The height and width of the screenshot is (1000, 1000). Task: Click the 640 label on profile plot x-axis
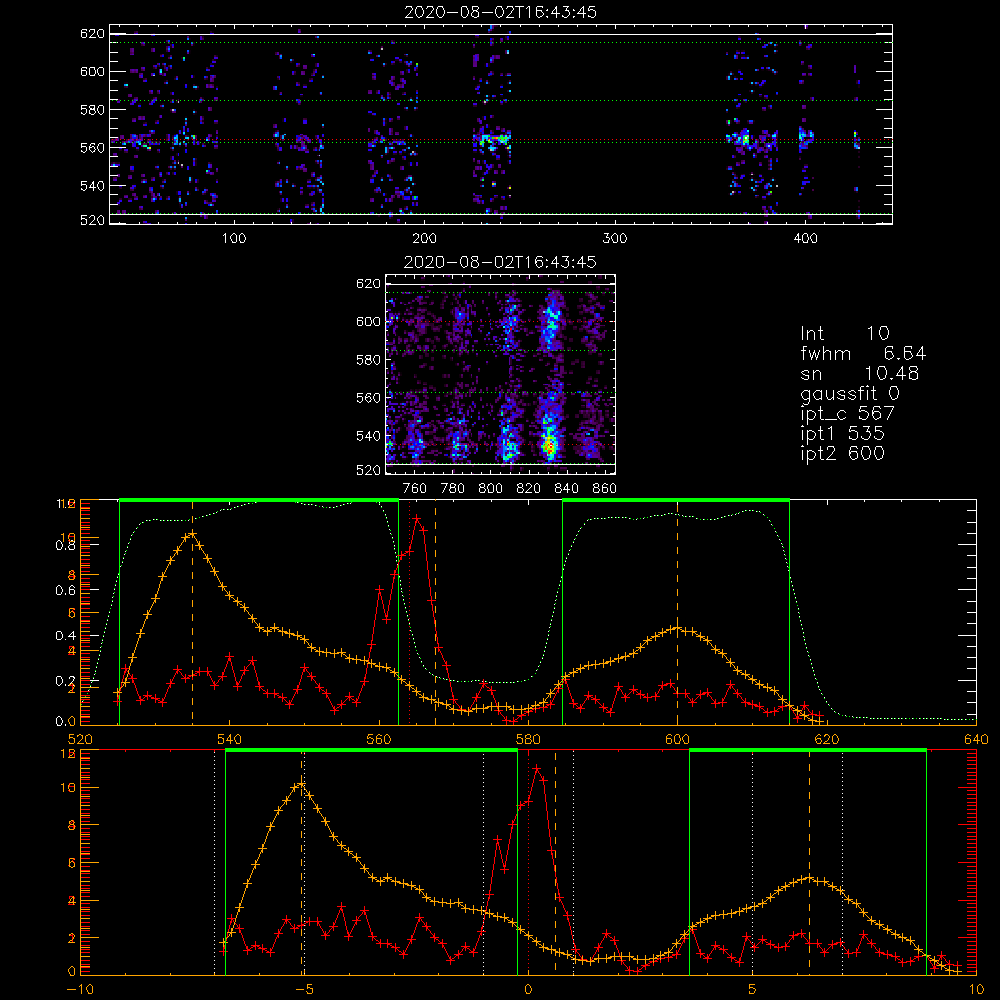point(976,740)
